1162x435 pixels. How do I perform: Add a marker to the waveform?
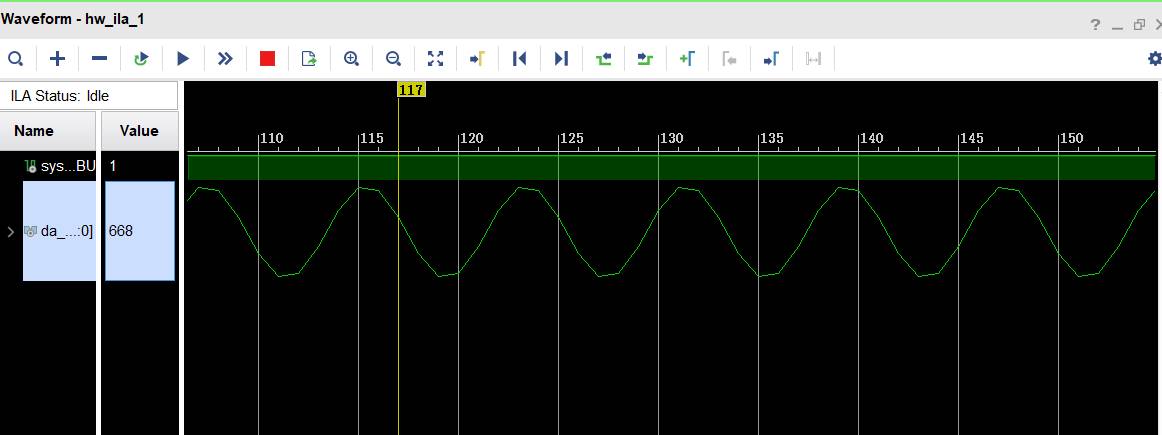(687, 59)
